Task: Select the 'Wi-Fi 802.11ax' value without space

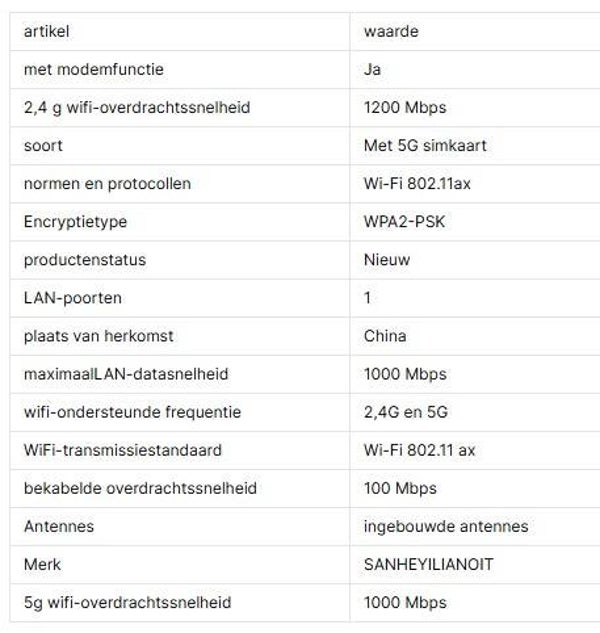Action: [417, 183]
